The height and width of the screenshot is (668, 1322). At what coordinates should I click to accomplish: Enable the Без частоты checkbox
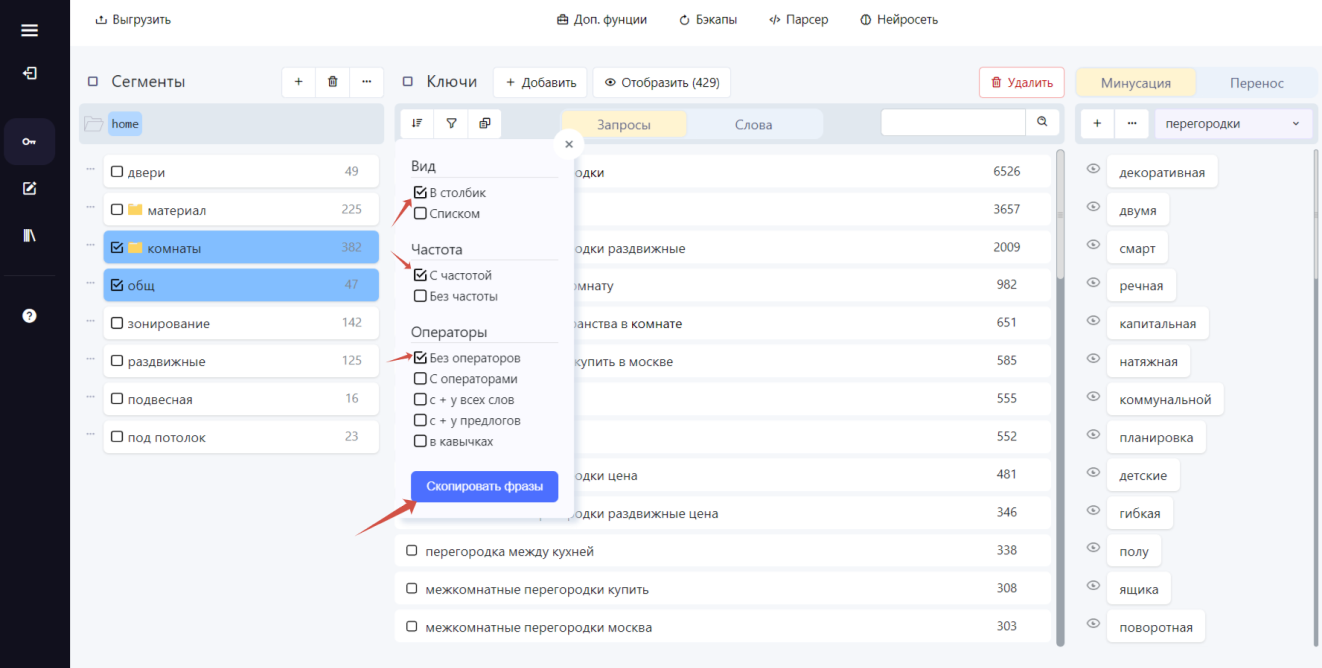coord(420,296)
